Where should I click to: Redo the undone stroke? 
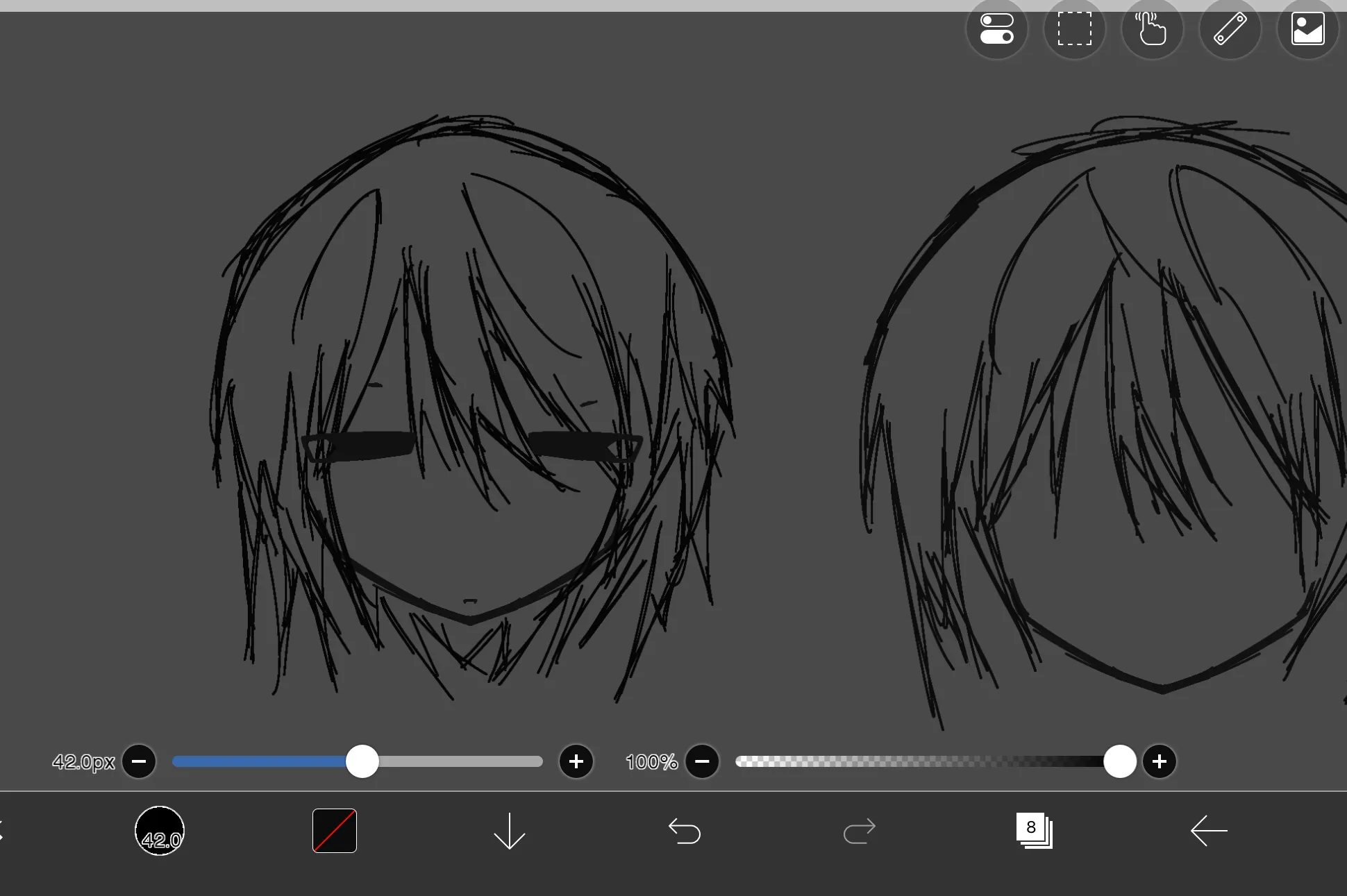point(860,831)
